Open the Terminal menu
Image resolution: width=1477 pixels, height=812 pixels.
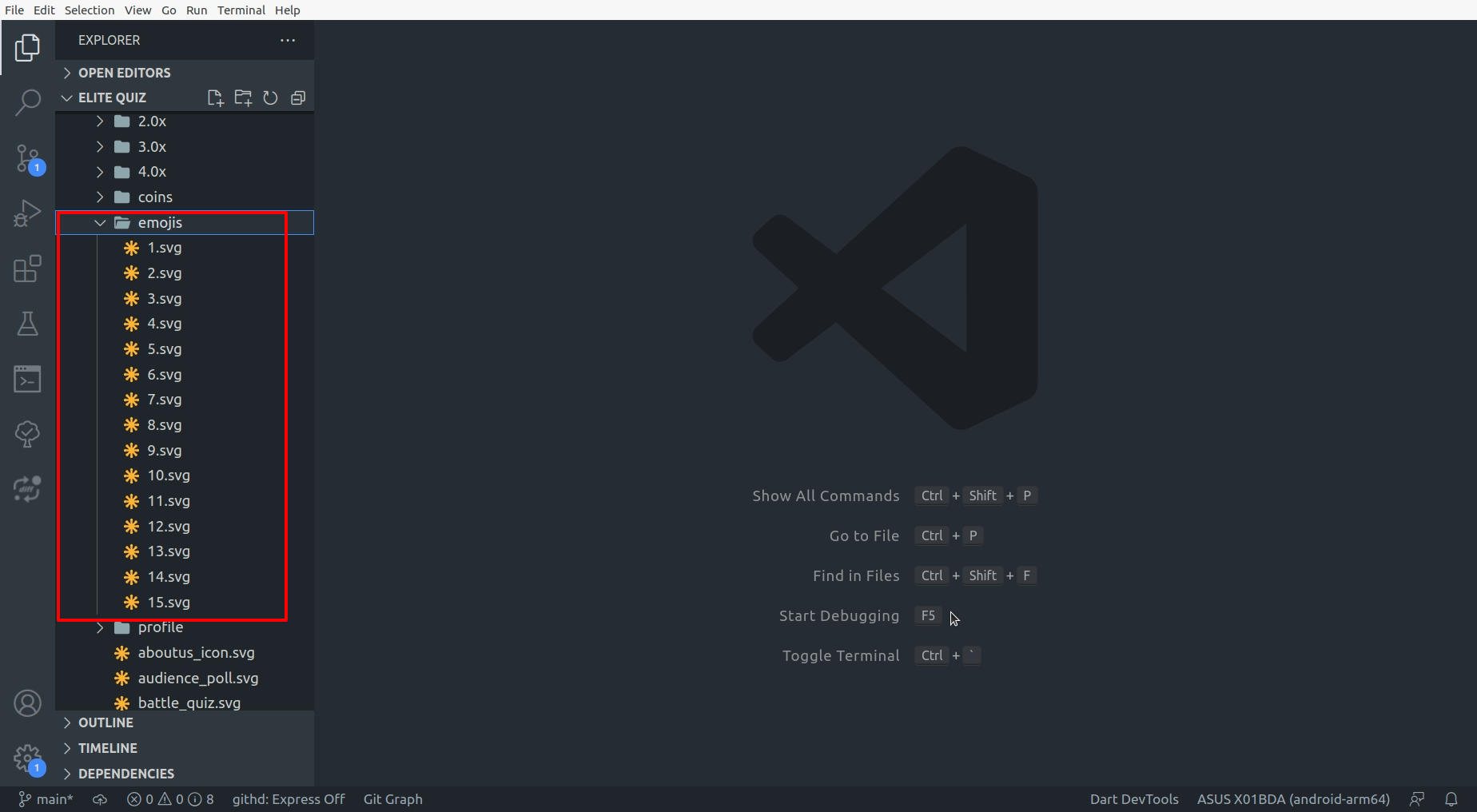pos(241,10)
